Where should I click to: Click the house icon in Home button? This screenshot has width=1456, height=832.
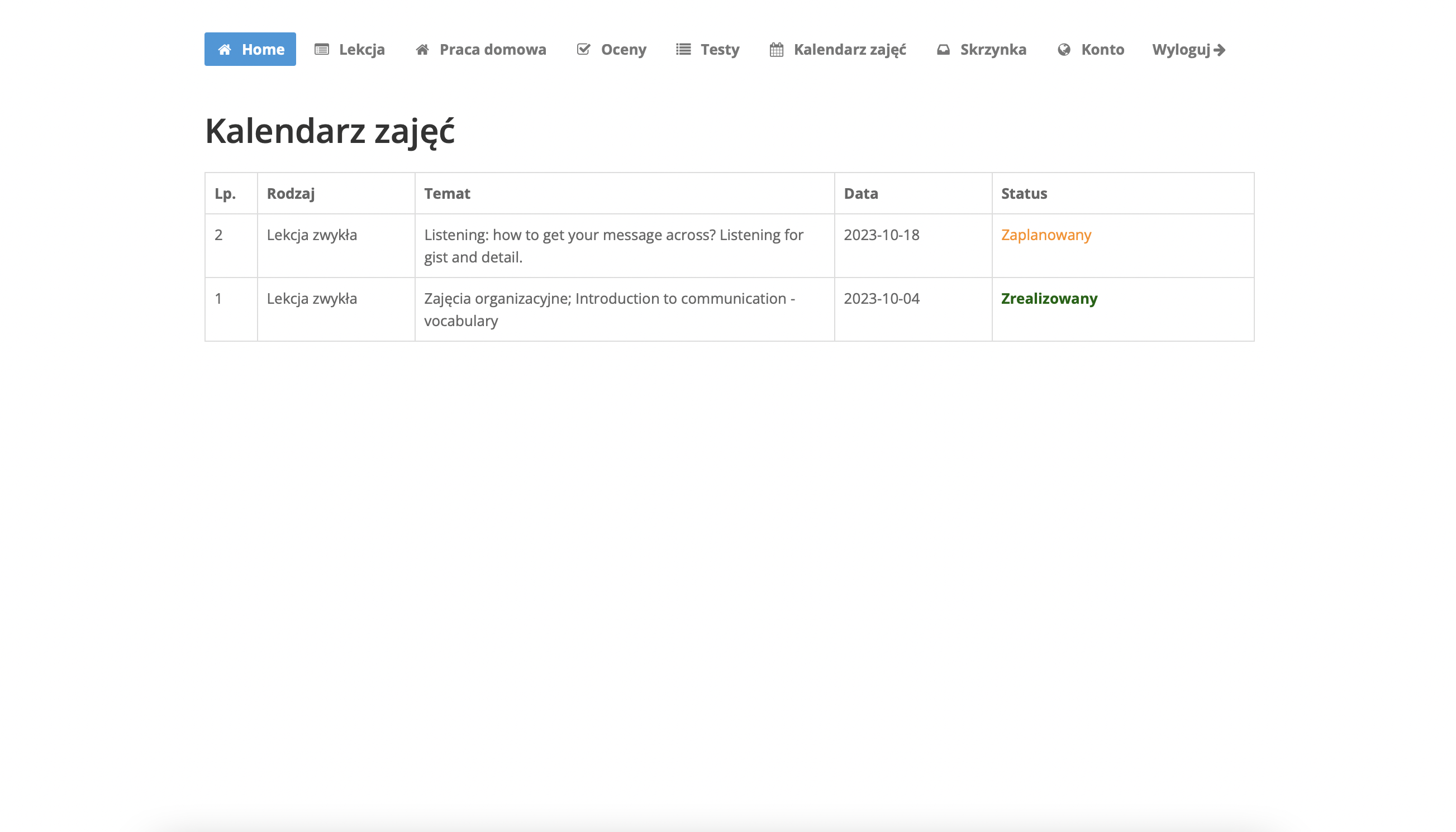(x=225, y=50)
